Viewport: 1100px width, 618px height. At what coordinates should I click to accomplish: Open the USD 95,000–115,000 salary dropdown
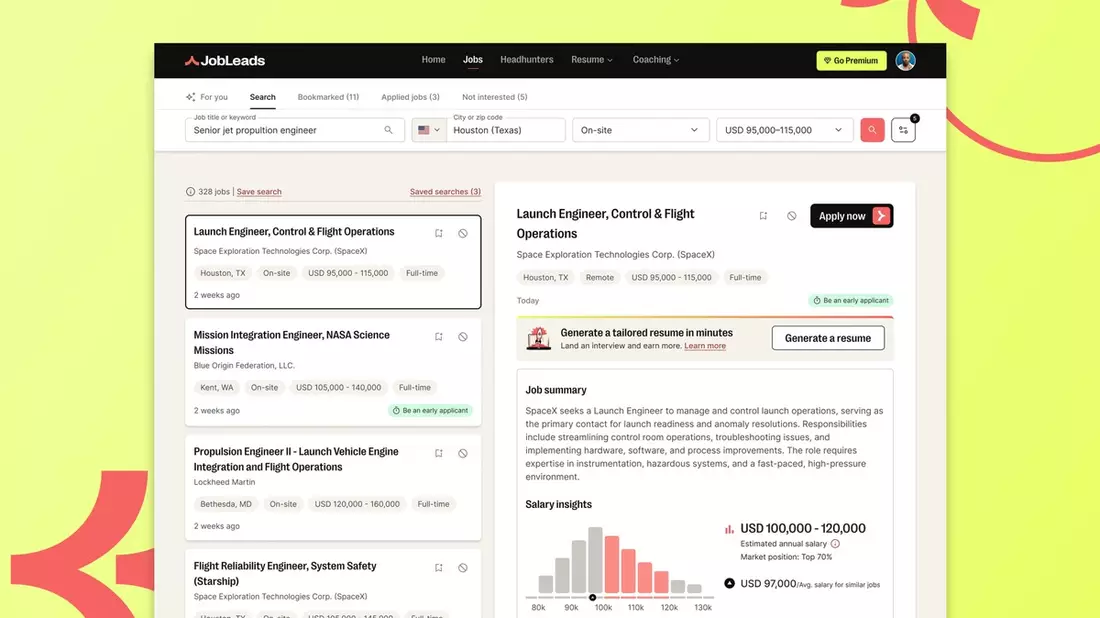(x=784, y=130)
